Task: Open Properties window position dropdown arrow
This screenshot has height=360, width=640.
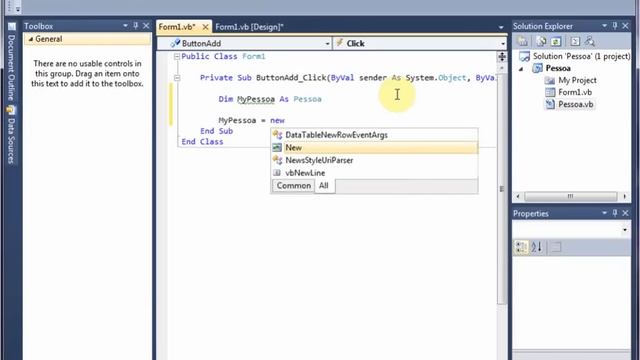Action: pyautogui.click(x=604, y=213)
